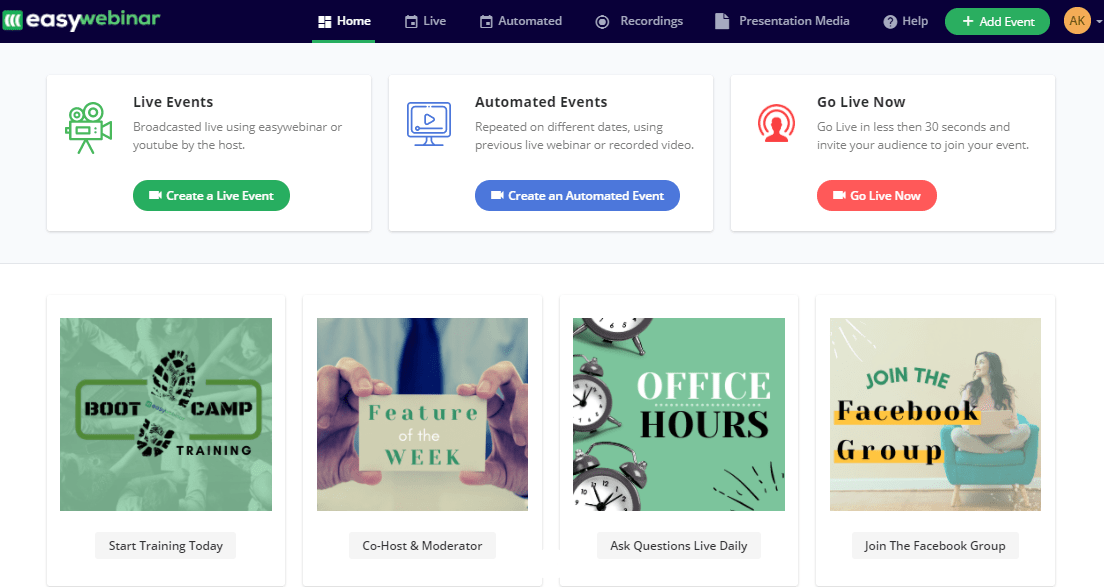Open the Help menu item
The height and width of the screenshot is (587, 1104).
tap(905, 21)
